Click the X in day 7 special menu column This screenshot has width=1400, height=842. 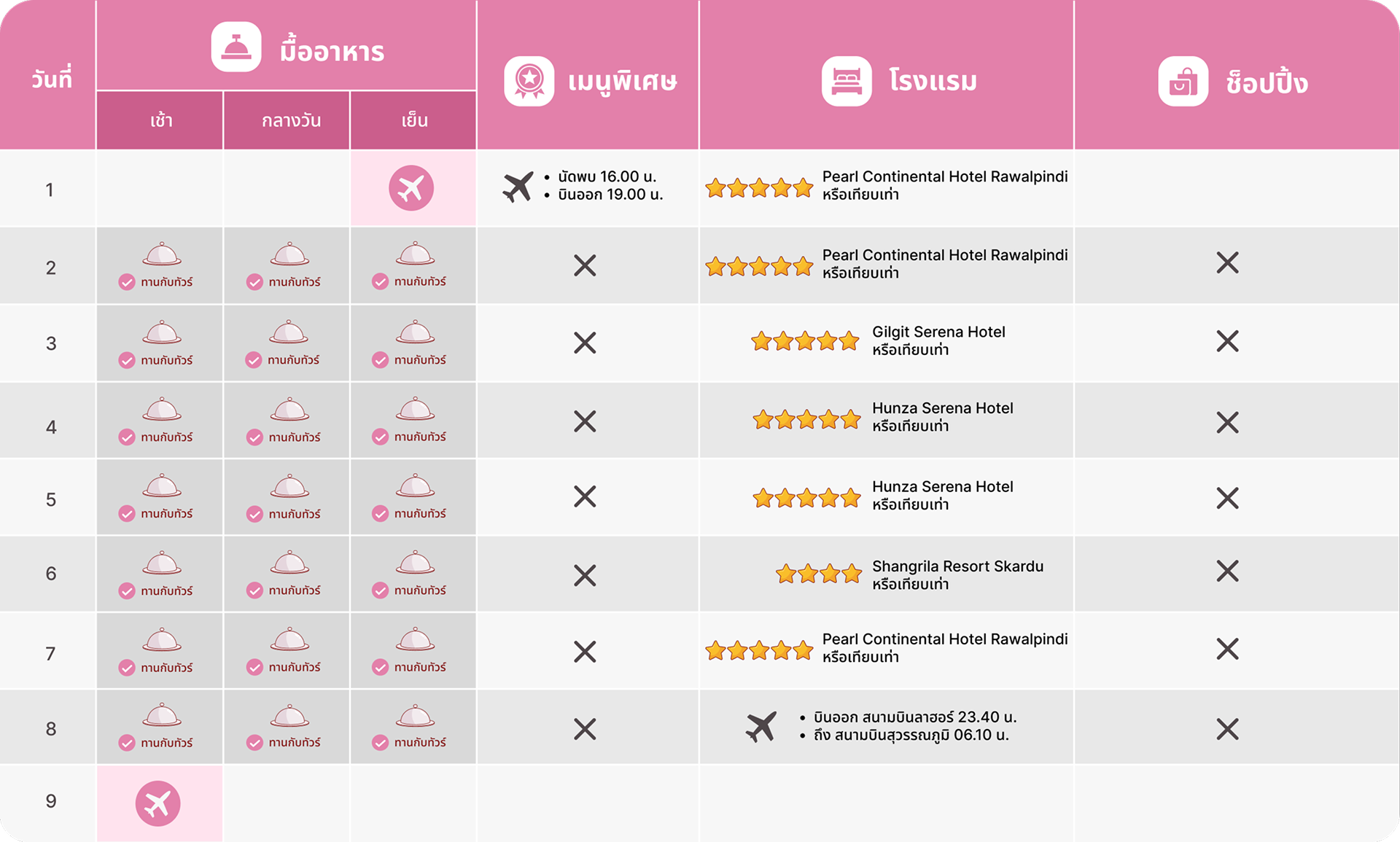coord(585,652)
